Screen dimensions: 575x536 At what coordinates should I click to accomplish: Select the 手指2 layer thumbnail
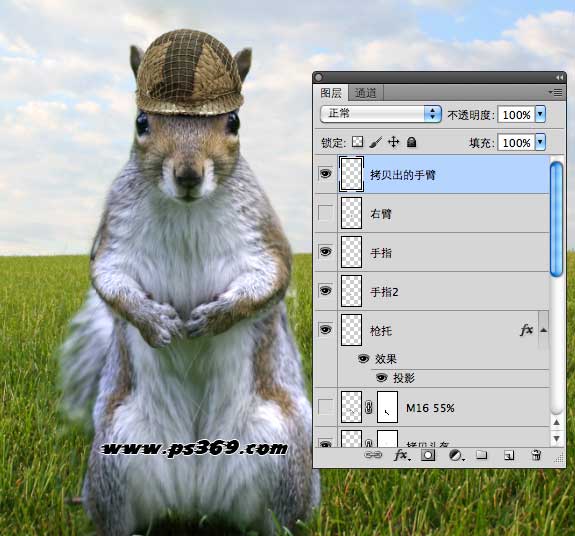351,291
